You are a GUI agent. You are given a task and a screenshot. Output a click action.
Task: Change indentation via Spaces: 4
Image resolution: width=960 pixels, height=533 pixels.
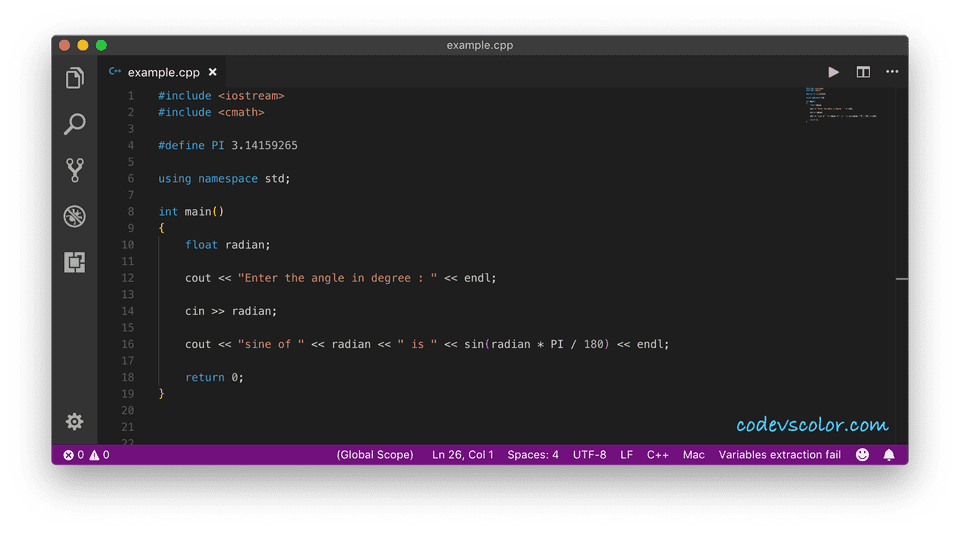533,455
